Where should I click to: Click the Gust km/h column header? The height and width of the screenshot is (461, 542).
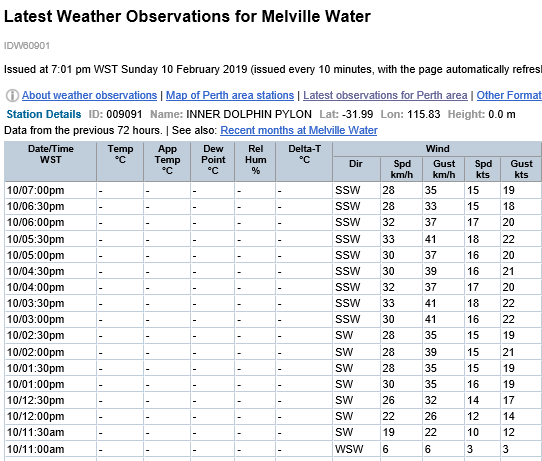[443, 169]
